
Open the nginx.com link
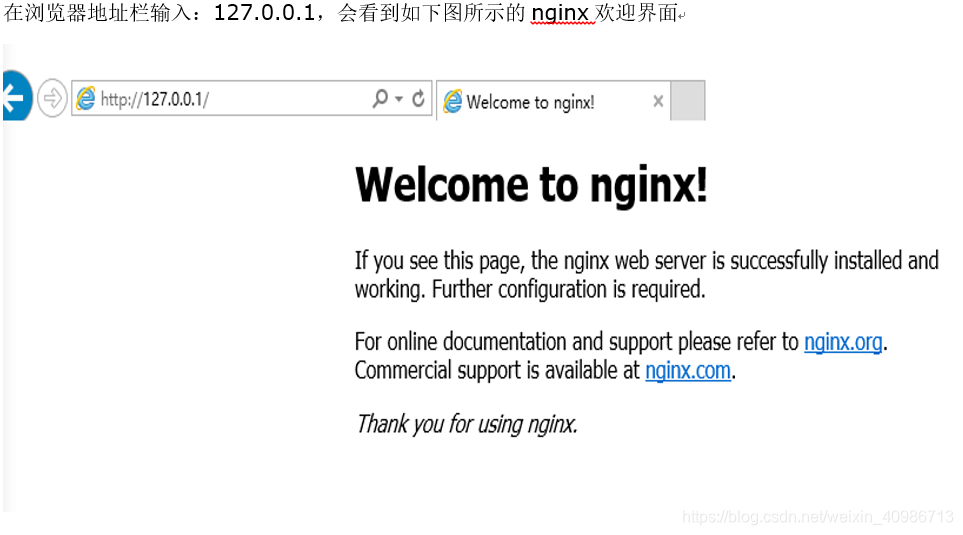click(x=688, y=370)
